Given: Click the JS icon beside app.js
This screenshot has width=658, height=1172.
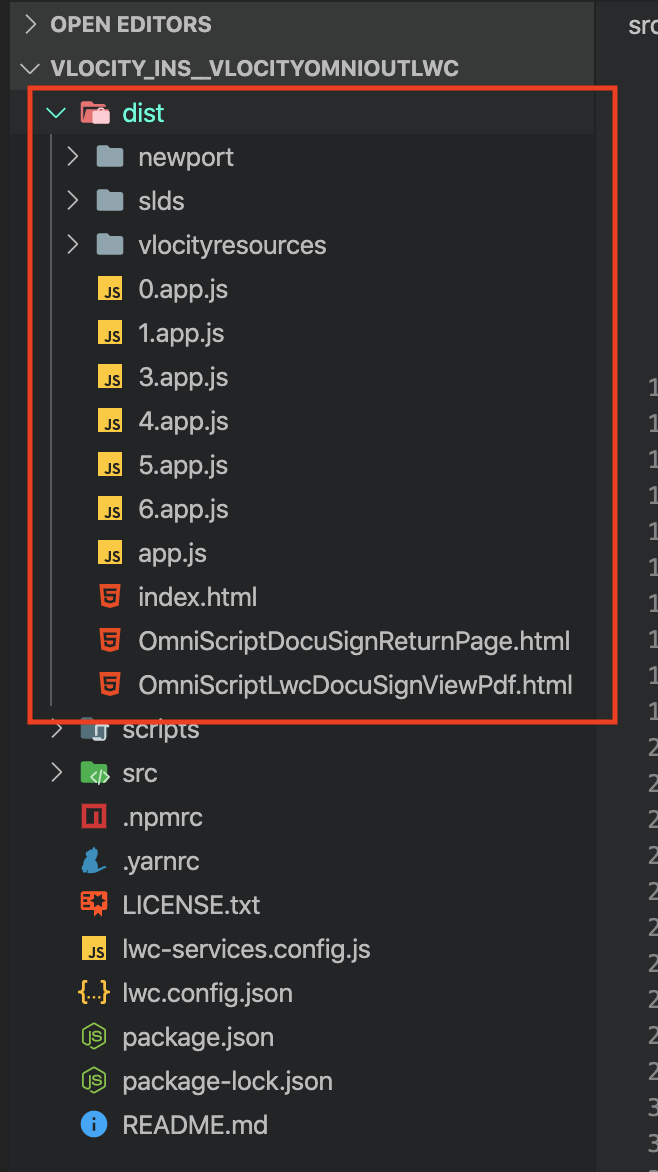Looking at the screenshot, I should tap(110, 554).
